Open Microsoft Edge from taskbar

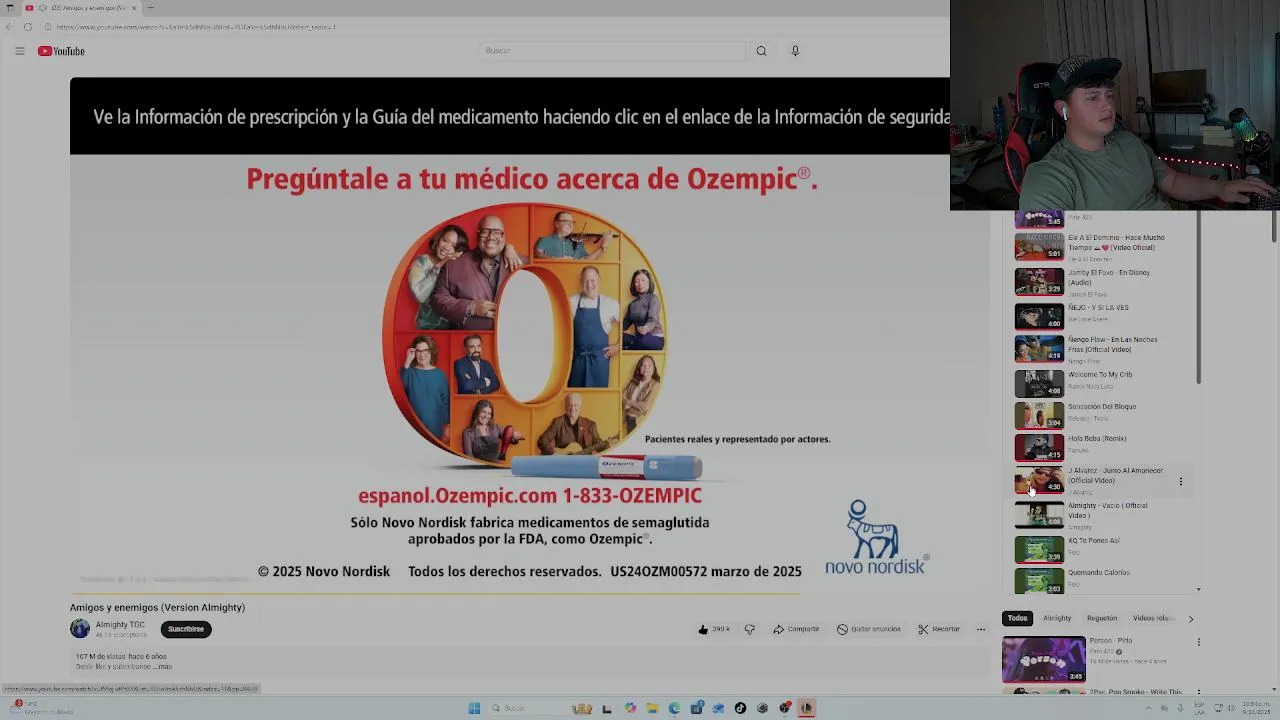point(674,708)
